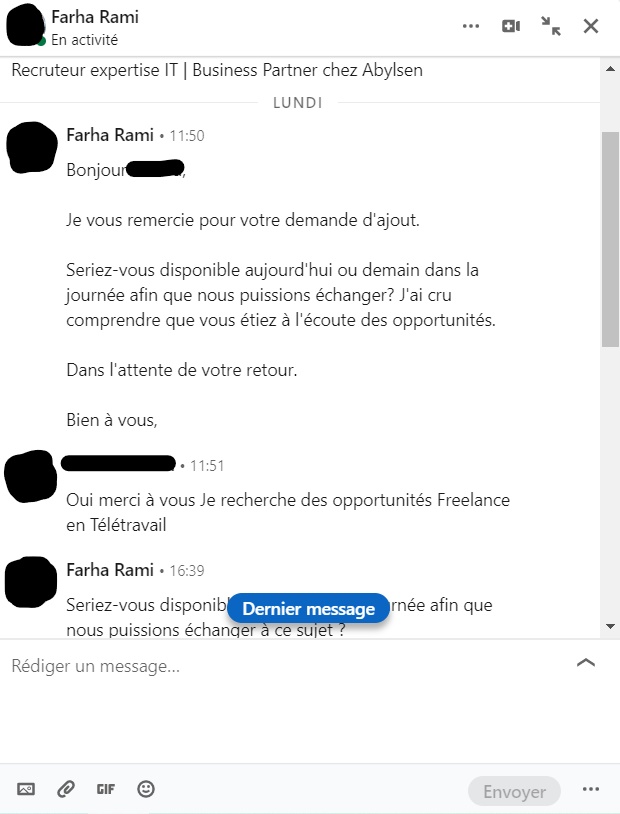This screenshot has height=814, width=620.
Task: Expand the message compose box chevron
Action: tap(586, 663)
